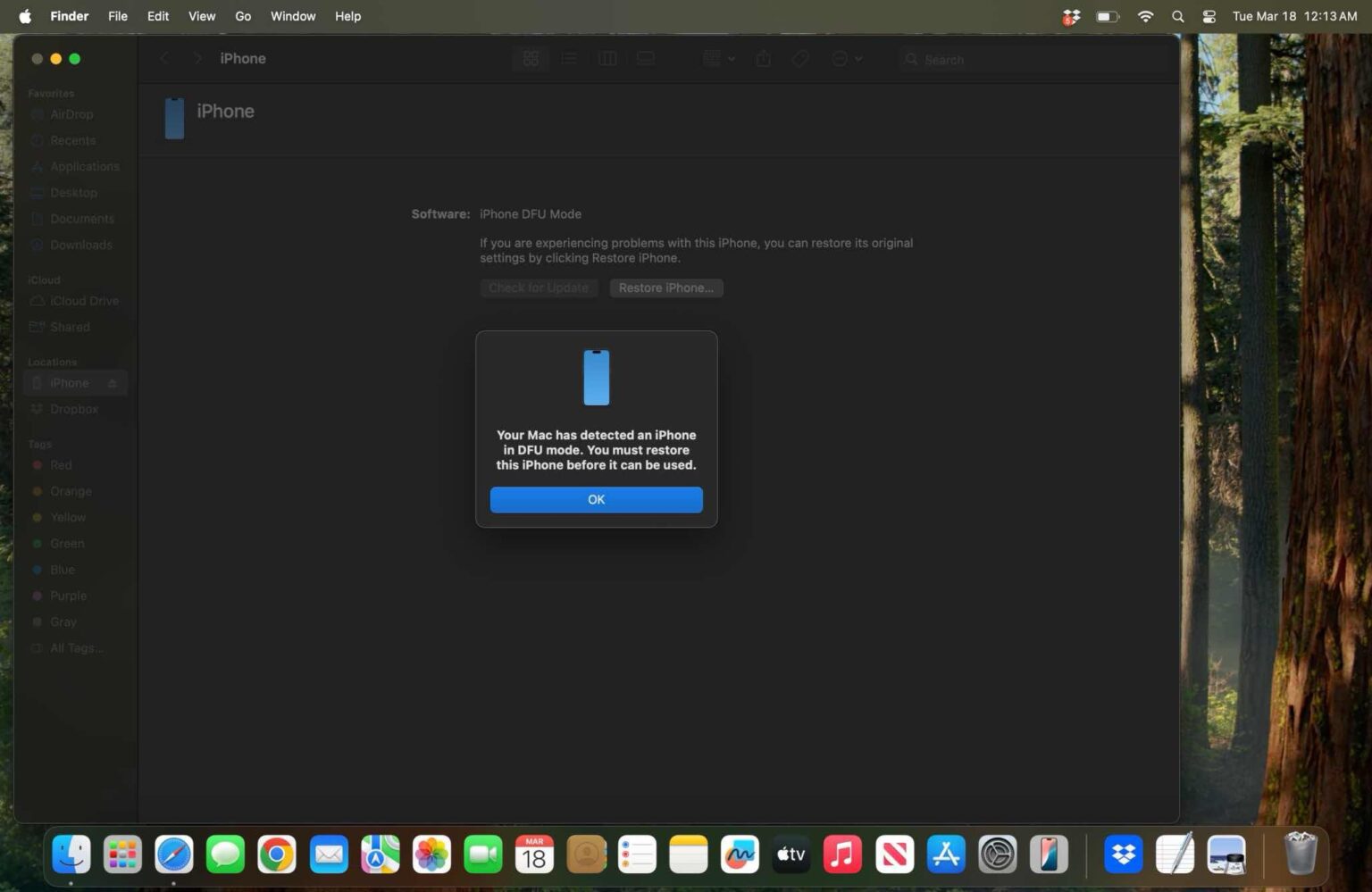Open the Go menu in the menu bar

pyautogui.click(x=242, y=15)
